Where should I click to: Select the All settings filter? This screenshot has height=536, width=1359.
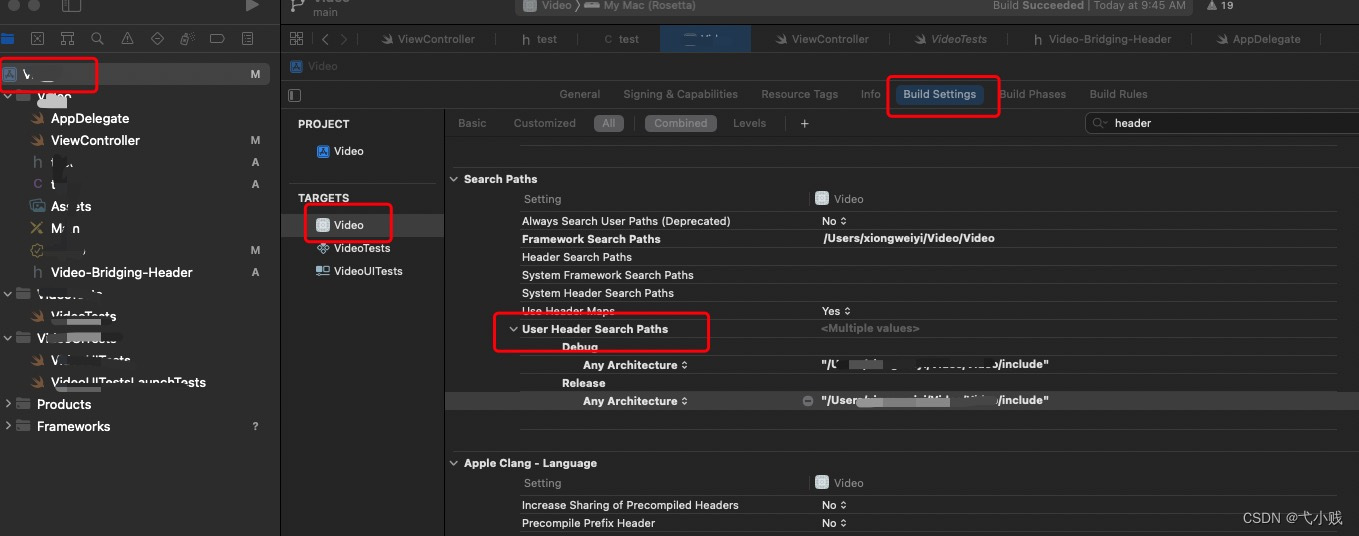click(x=608, y=123)
